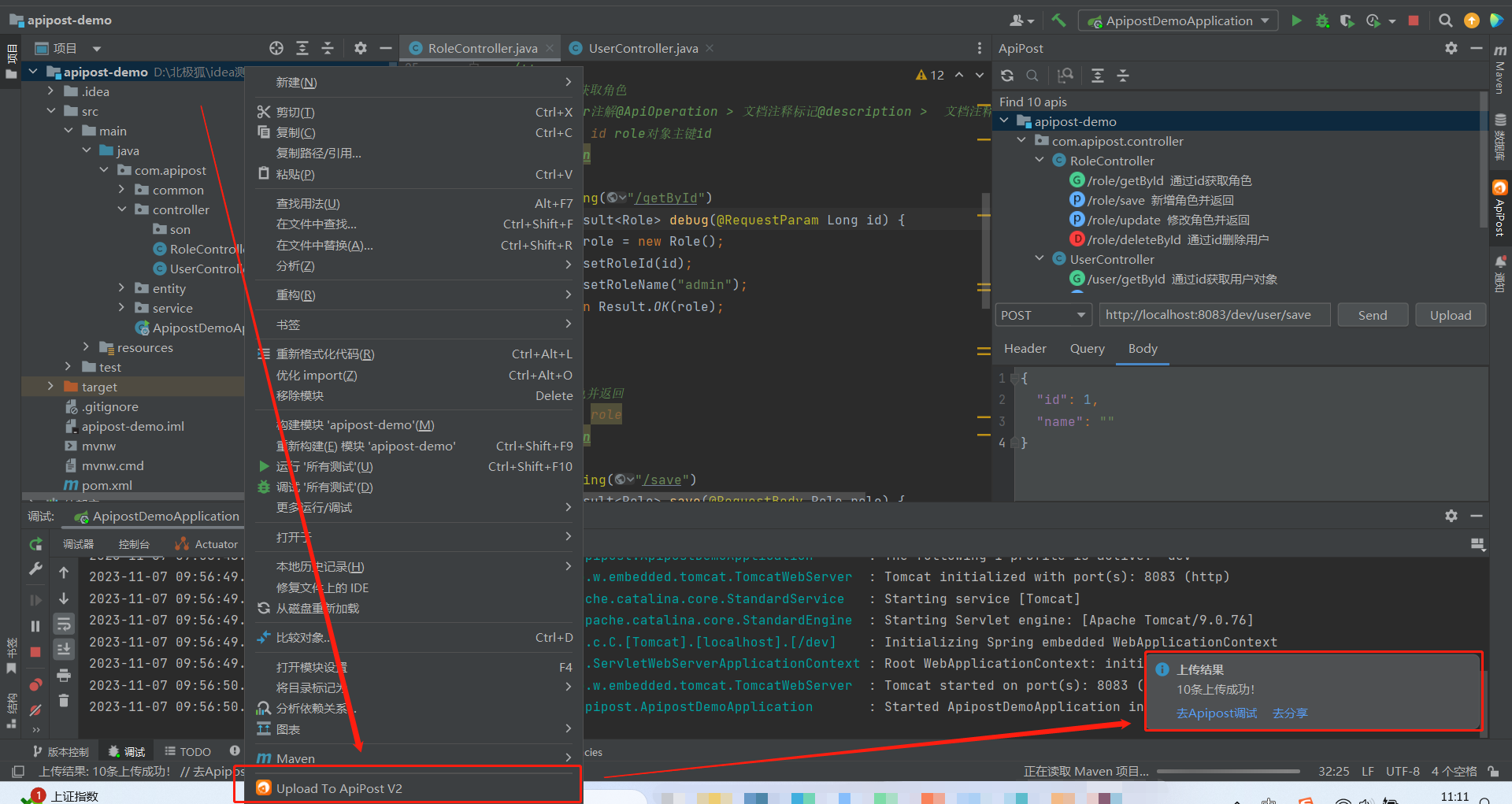Hide the Project panel with the minus icon
1512x804 pixels.
click(385, 48)
